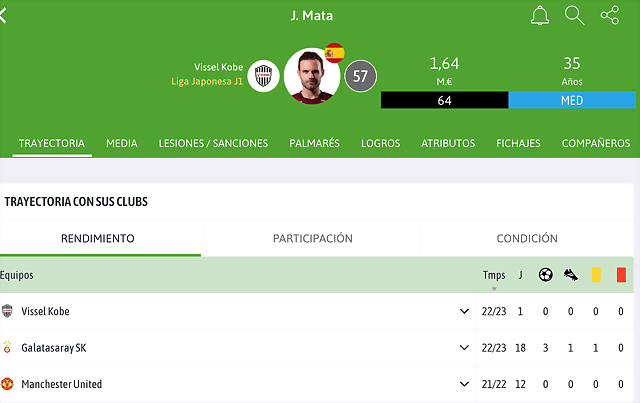Viewport: 640px width, 403px height.
Task: Open the Liga Japonesa J1 link
Action: click(x=207, y=81)
